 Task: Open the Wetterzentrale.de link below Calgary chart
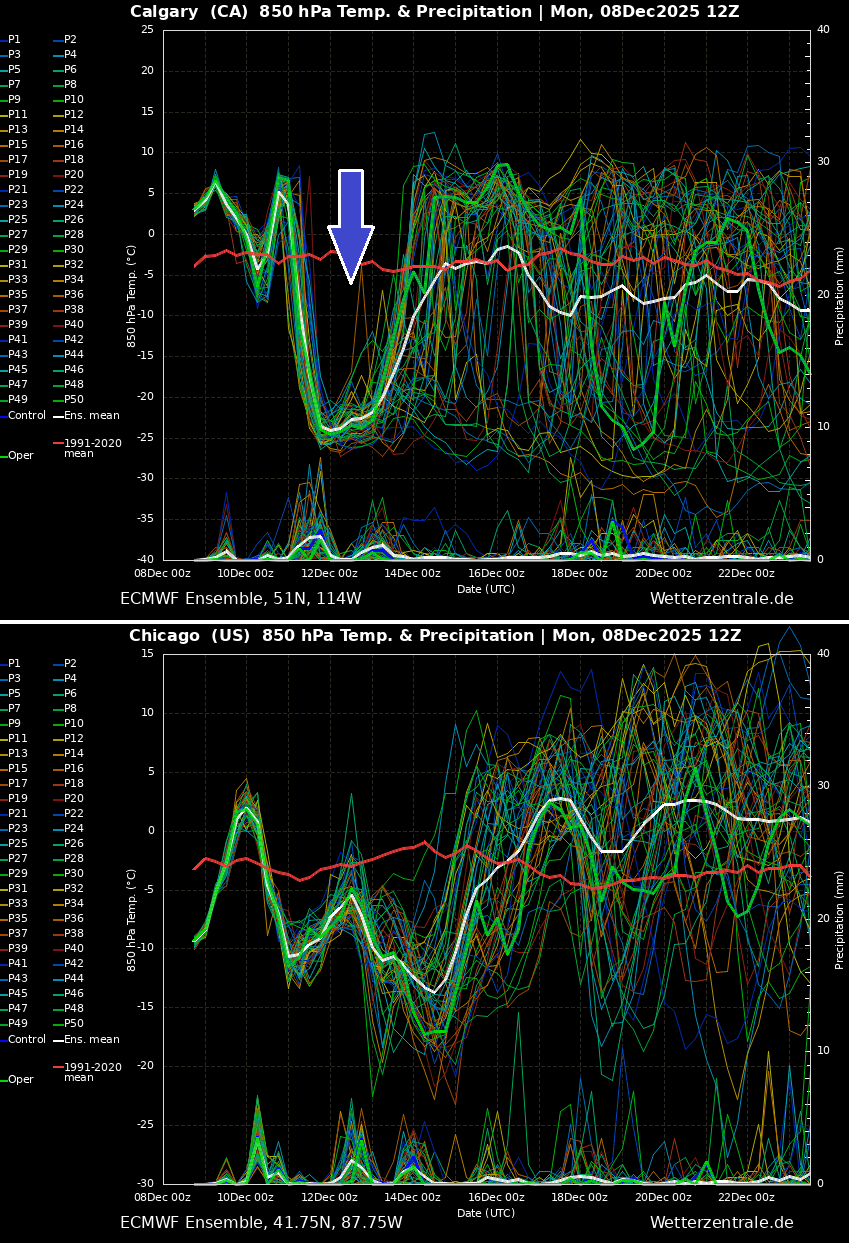[x=722, y=598]
